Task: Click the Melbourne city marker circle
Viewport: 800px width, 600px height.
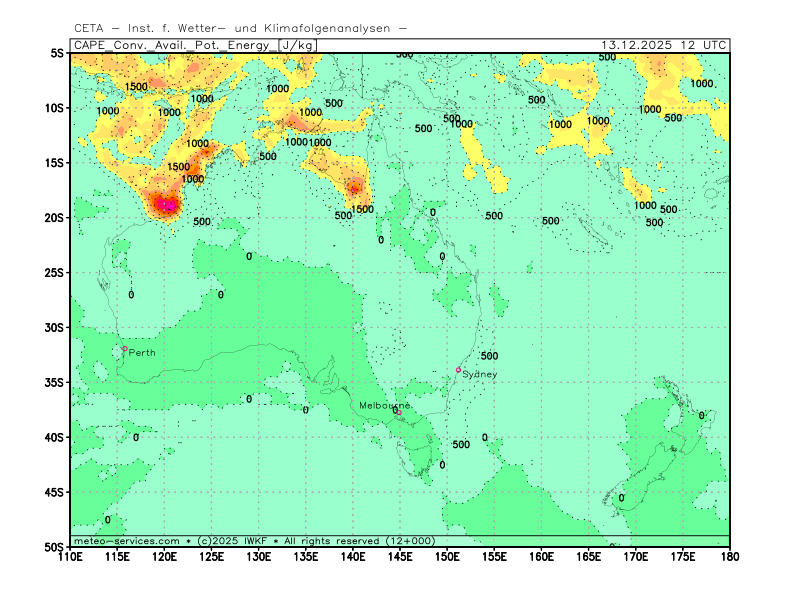Action: (x=396, y=411)
